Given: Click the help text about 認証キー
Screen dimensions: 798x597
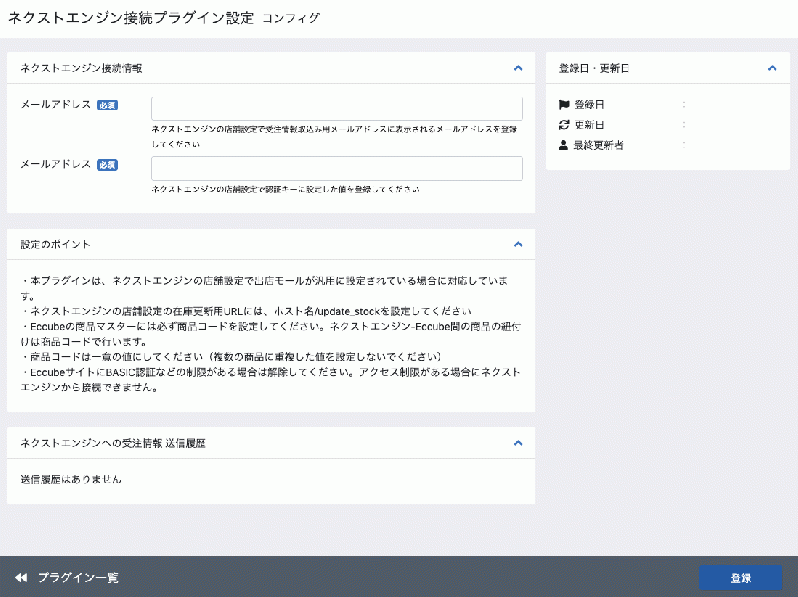Looking at the screenshot, I should pos(286,189).
